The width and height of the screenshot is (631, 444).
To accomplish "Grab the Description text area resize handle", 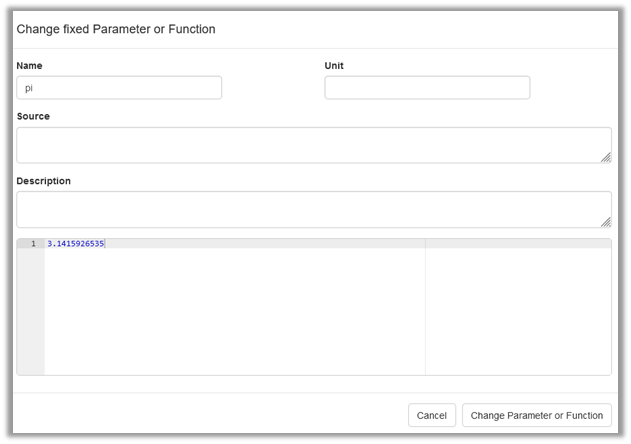I will 606,222.
